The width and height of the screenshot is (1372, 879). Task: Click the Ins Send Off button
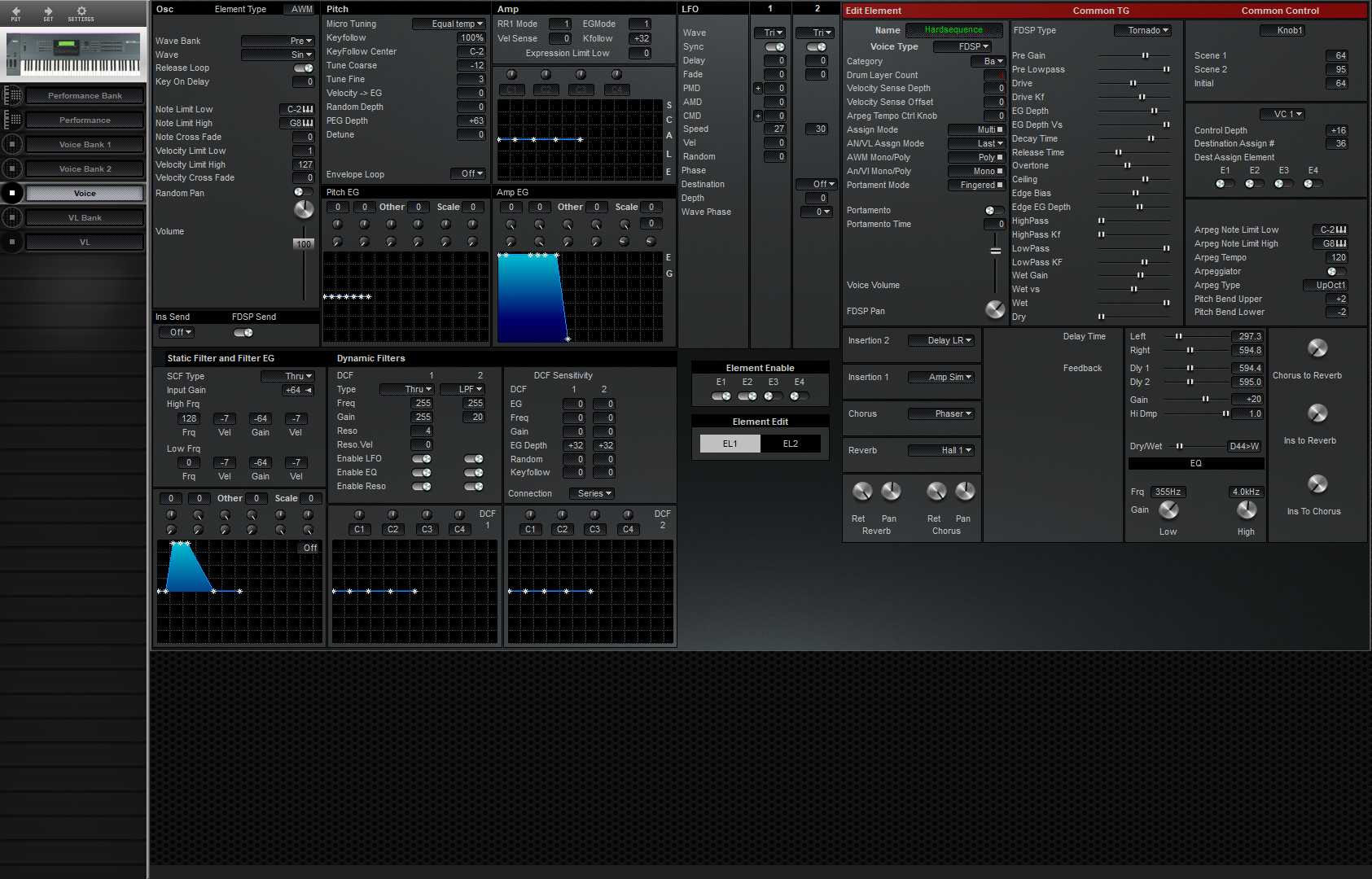176,332
